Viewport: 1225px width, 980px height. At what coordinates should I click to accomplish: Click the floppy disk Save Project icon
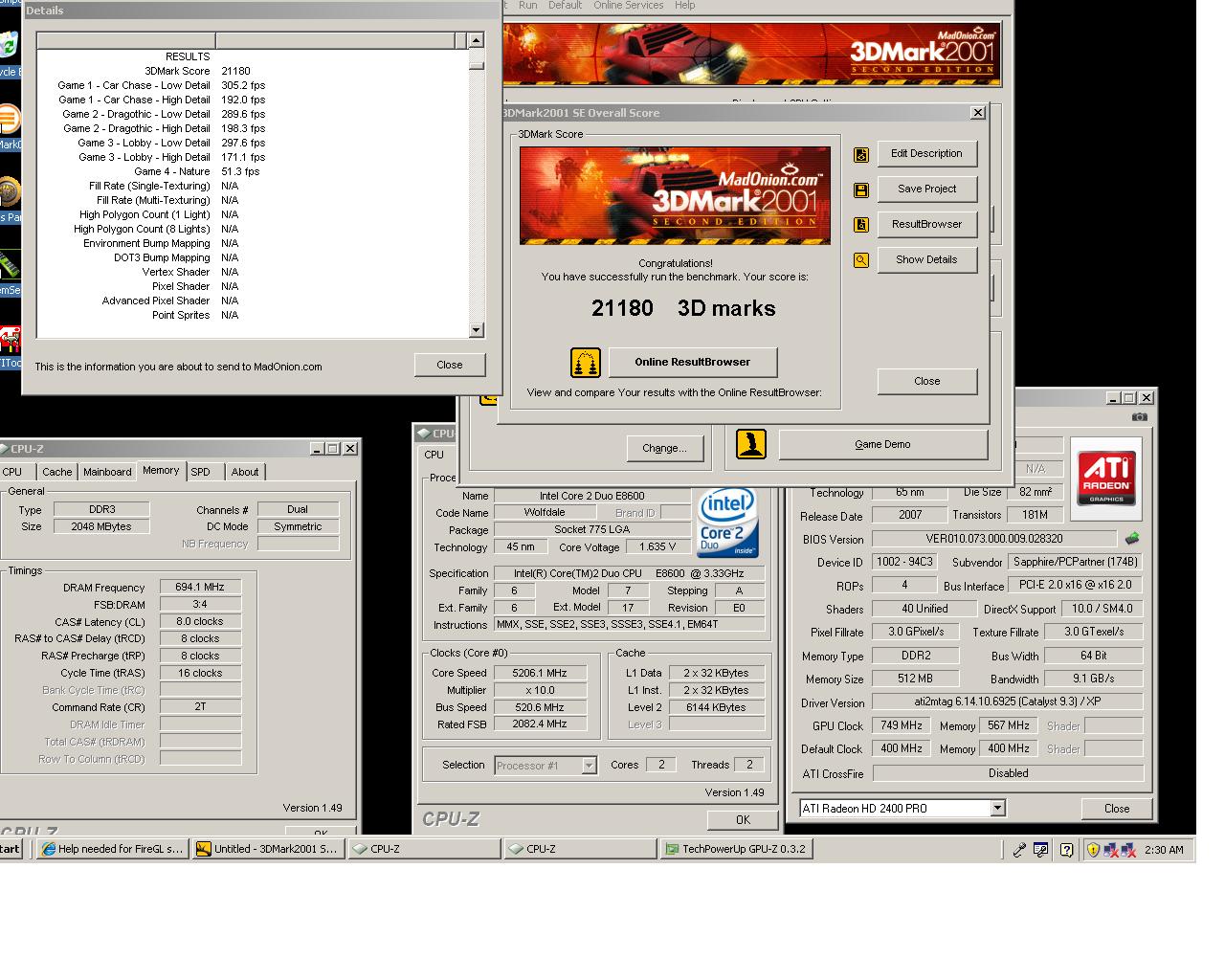point(861,189)
